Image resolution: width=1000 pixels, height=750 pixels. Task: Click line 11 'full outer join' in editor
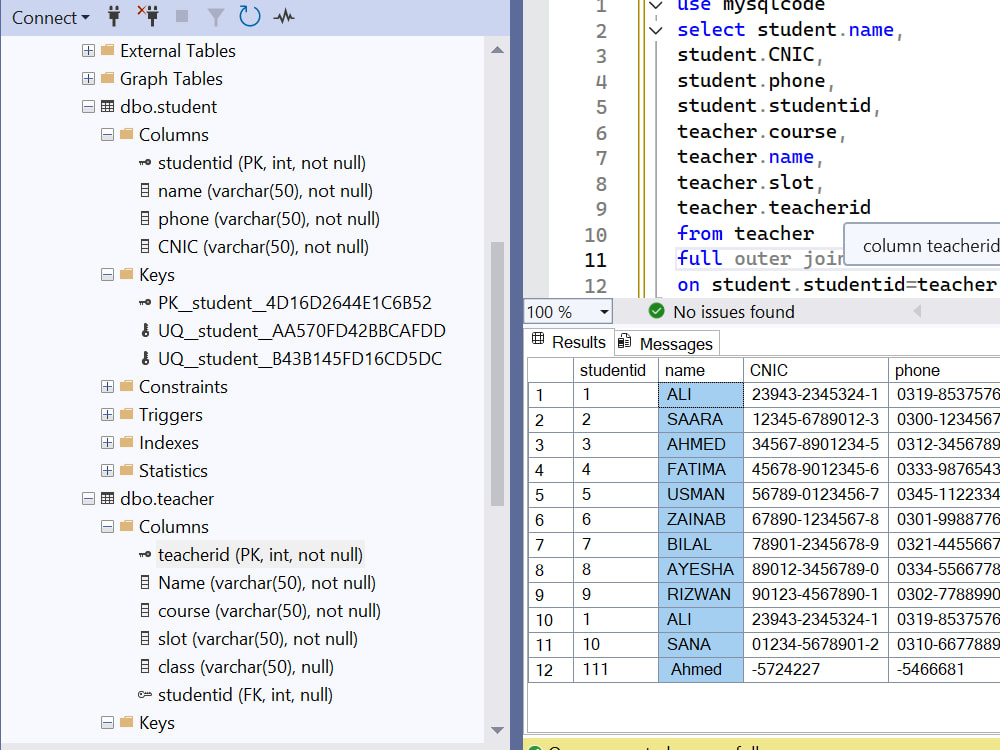tap(759, 259)
